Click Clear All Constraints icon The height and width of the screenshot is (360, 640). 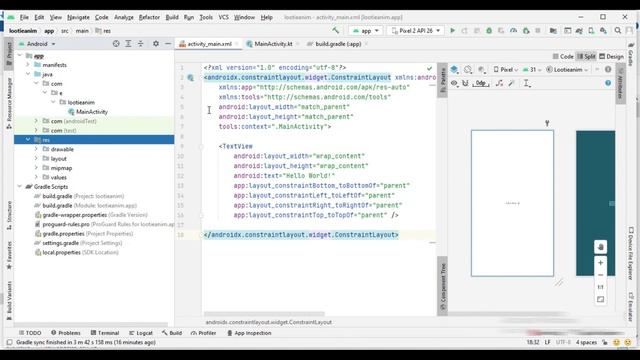click(x=499, y=83)
